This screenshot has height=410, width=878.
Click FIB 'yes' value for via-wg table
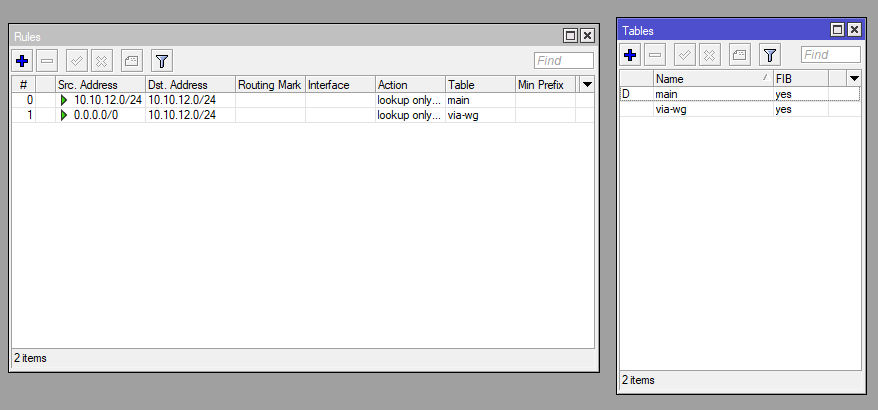(x=783, y=109)
